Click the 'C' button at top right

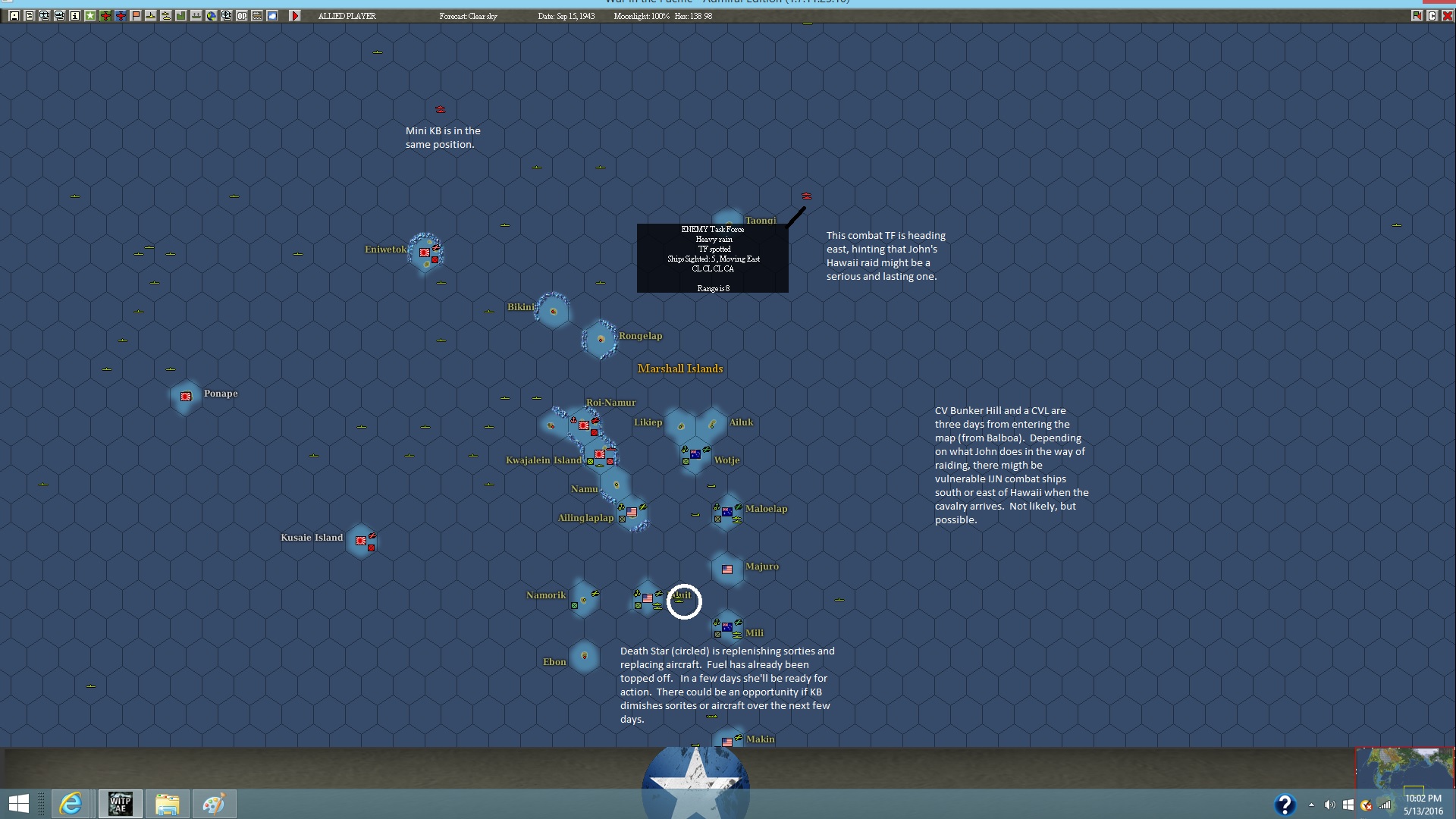[1432, 15]
